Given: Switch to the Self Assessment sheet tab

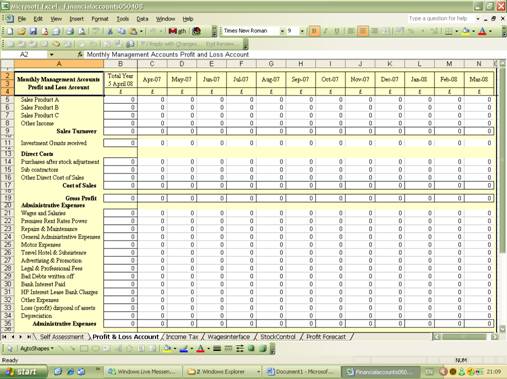Looking at the screenshot, I should [62, 337].
